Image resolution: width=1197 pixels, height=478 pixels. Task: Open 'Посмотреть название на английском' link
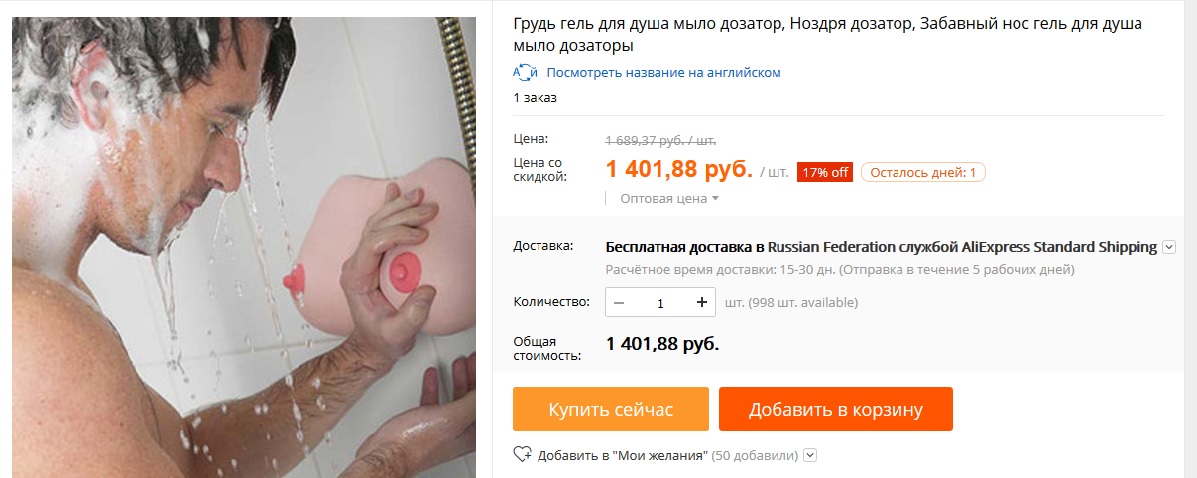point(663,73)
